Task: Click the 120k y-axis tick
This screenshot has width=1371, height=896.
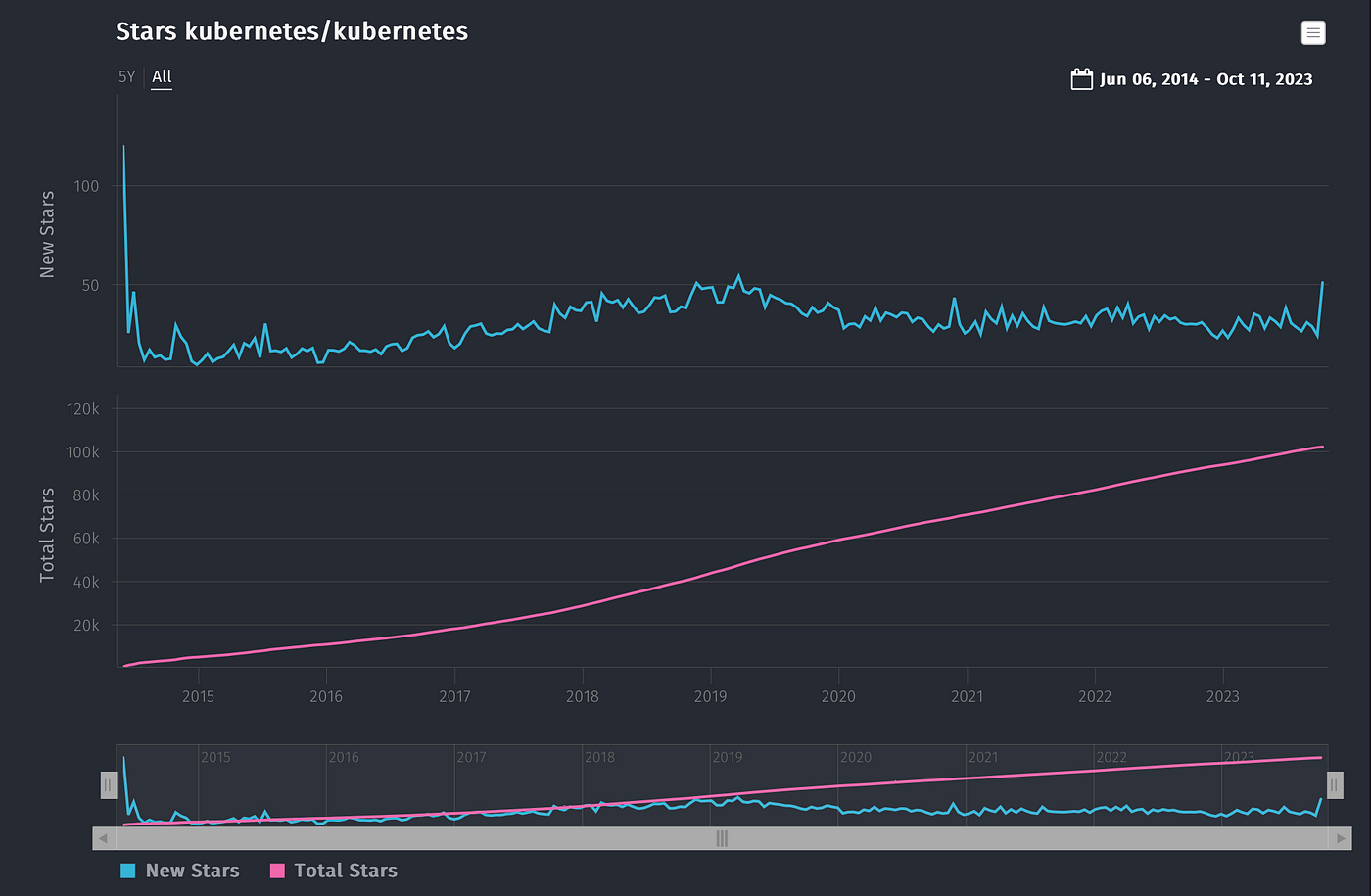Action: [x=83, y=408]
